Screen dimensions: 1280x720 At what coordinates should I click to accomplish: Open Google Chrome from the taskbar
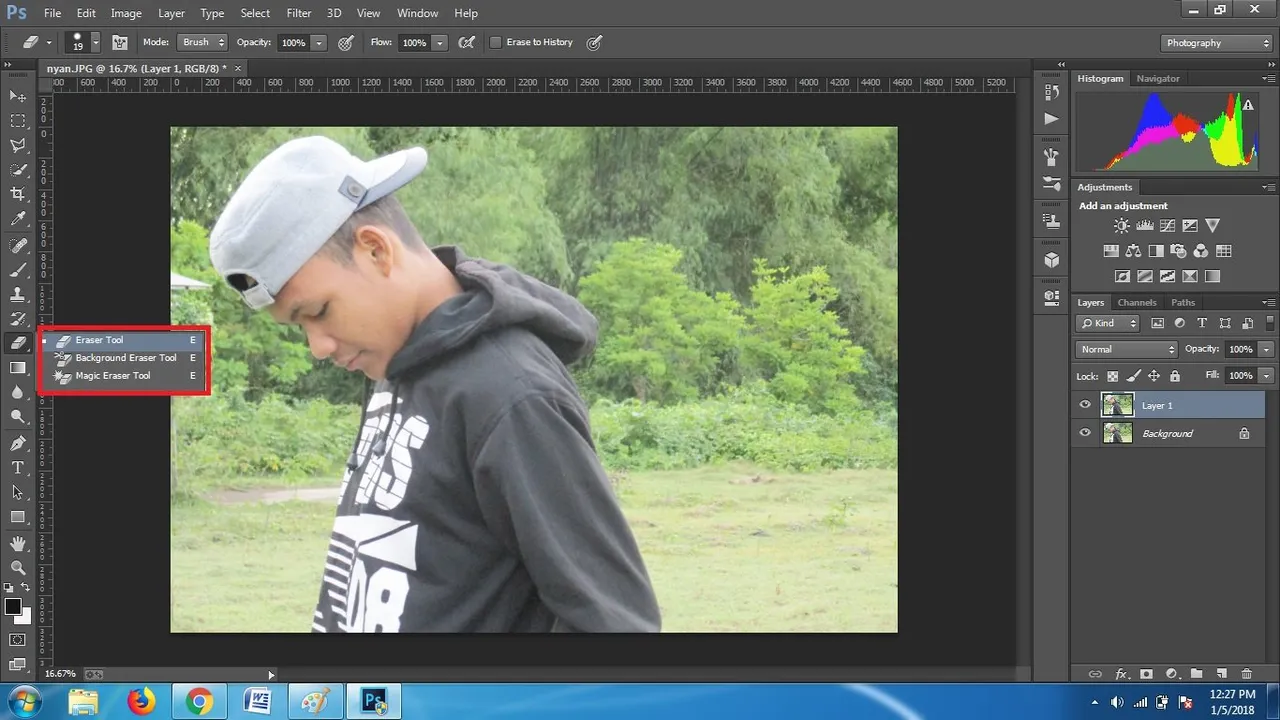tap(199, 702)
